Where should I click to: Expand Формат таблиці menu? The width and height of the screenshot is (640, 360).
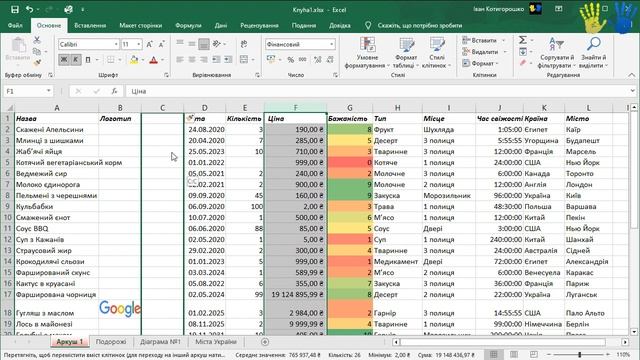[406, 52]
